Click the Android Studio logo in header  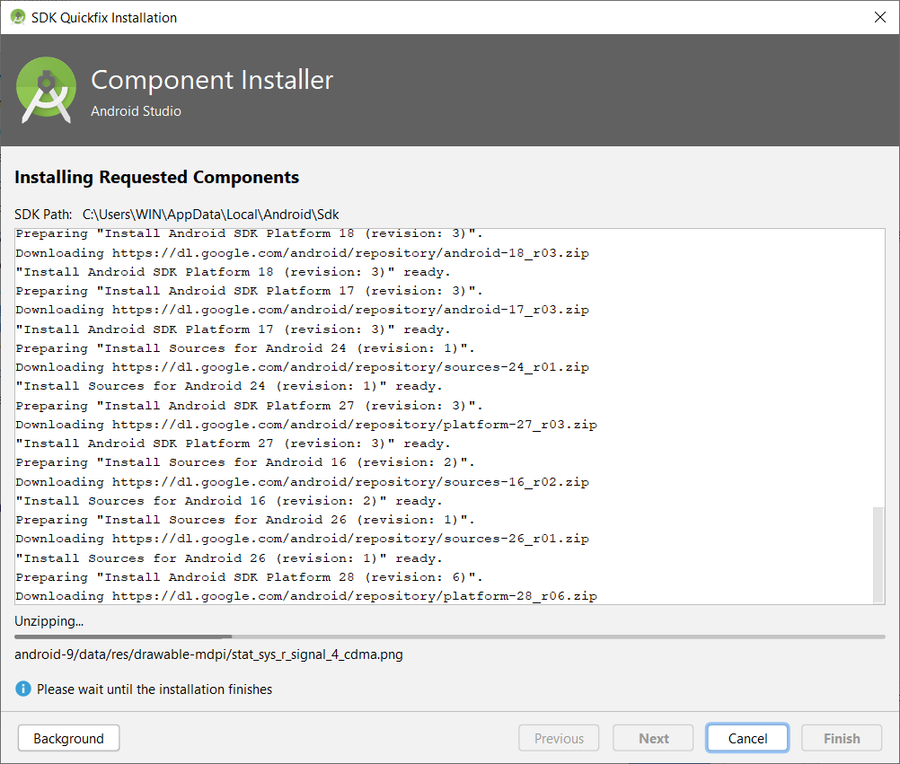[x=46, y=90]
